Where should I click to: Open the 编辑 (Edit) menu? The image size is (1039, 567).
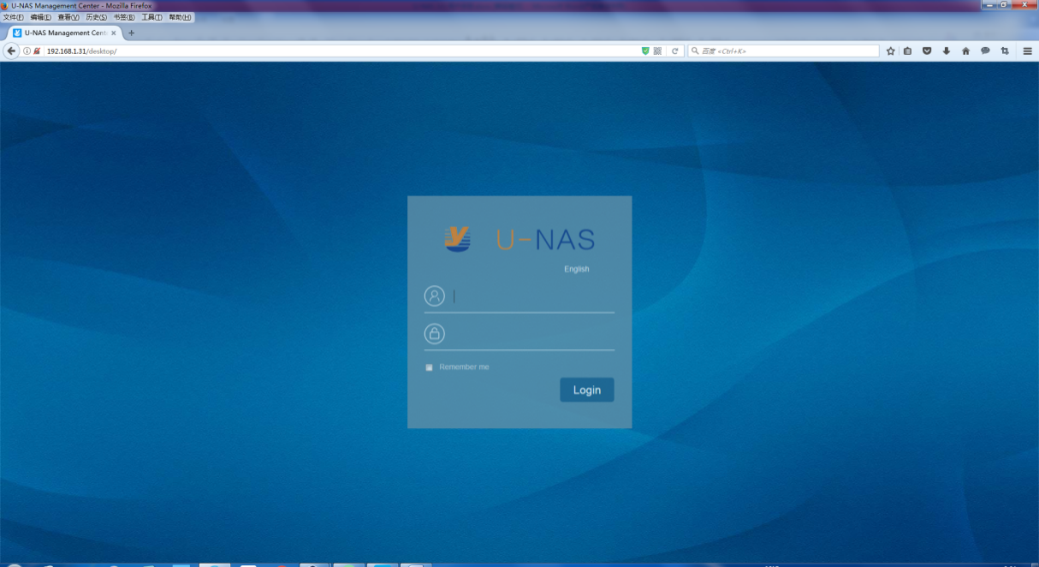[x=40, y=17]
